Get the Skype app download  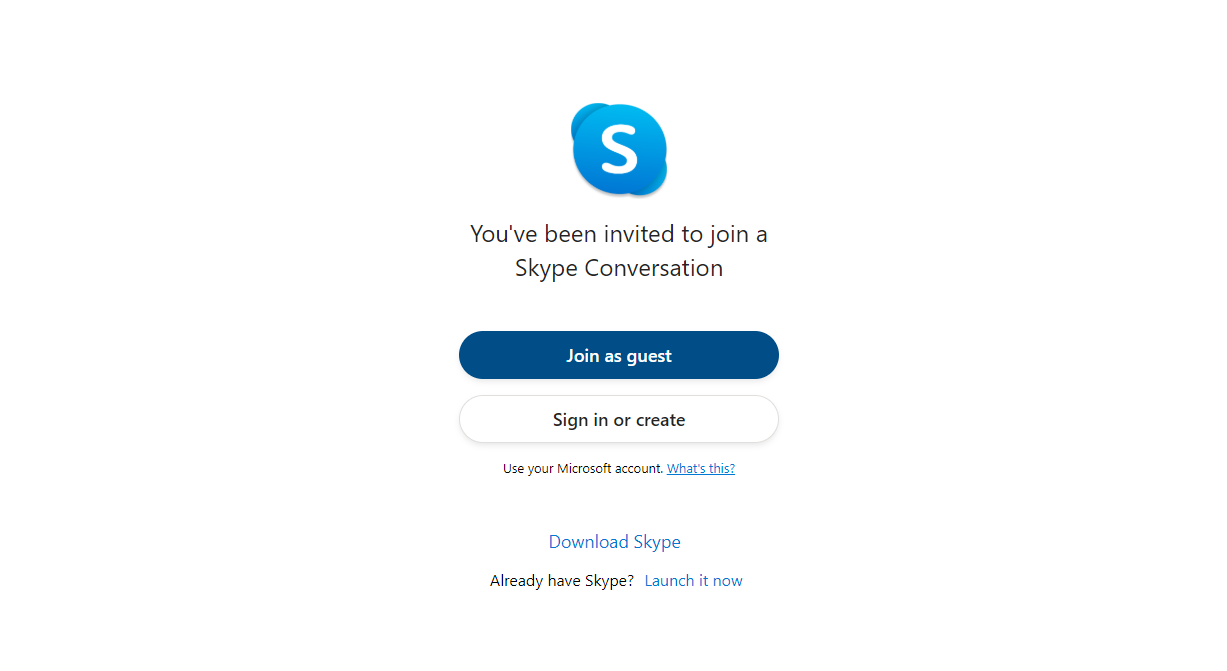tap(614, 542)
